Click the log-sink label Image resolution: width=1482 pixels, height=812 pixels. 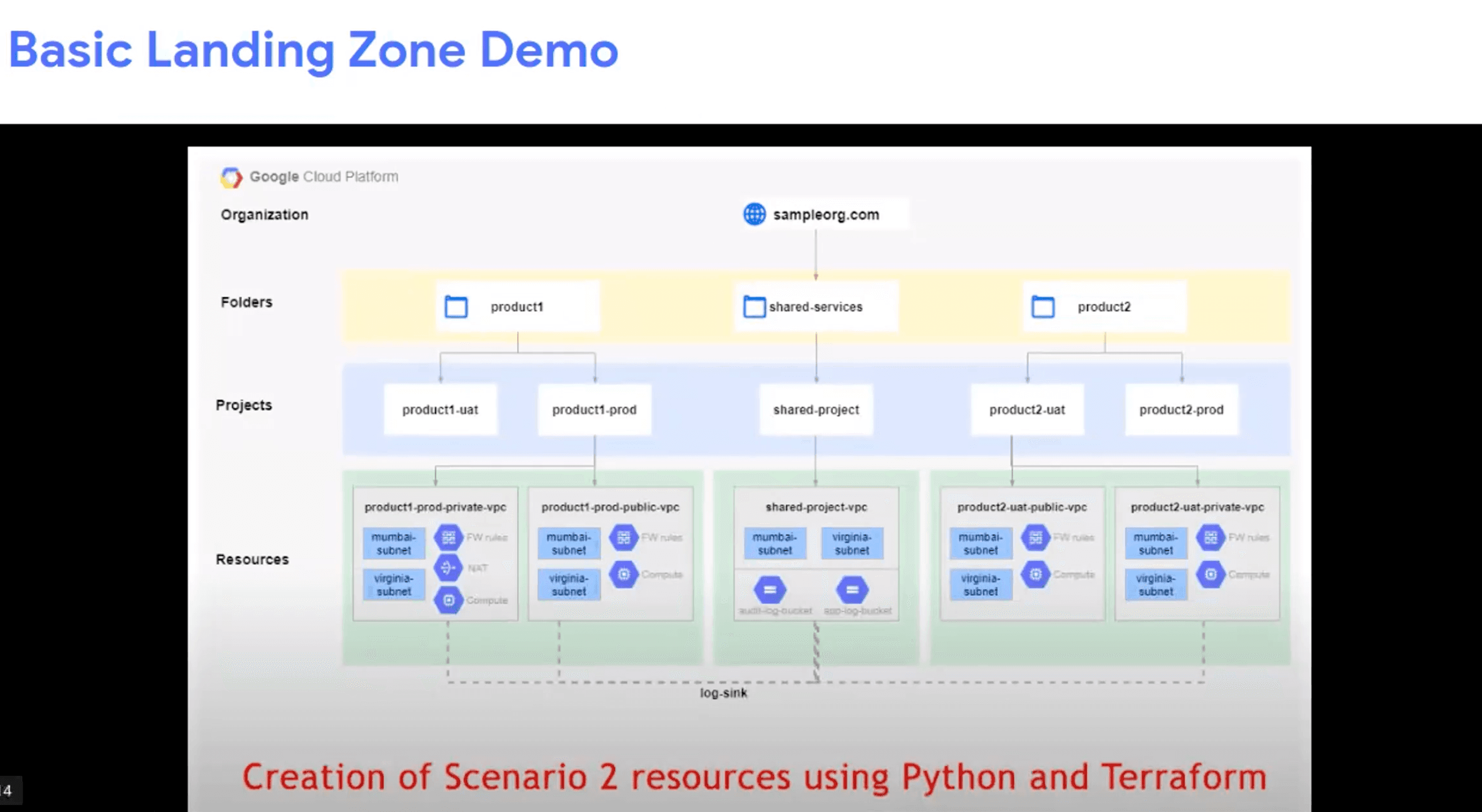(x=724, y=694)
